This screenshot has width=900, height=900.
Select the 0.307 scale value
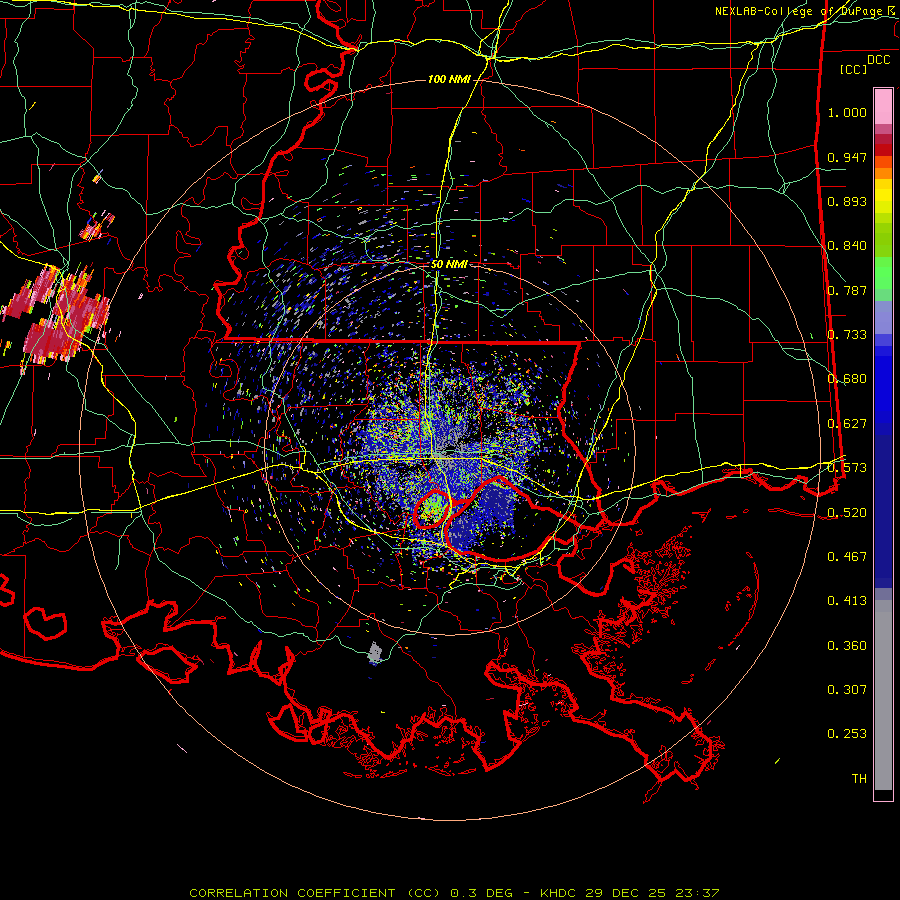pos(847,690)
